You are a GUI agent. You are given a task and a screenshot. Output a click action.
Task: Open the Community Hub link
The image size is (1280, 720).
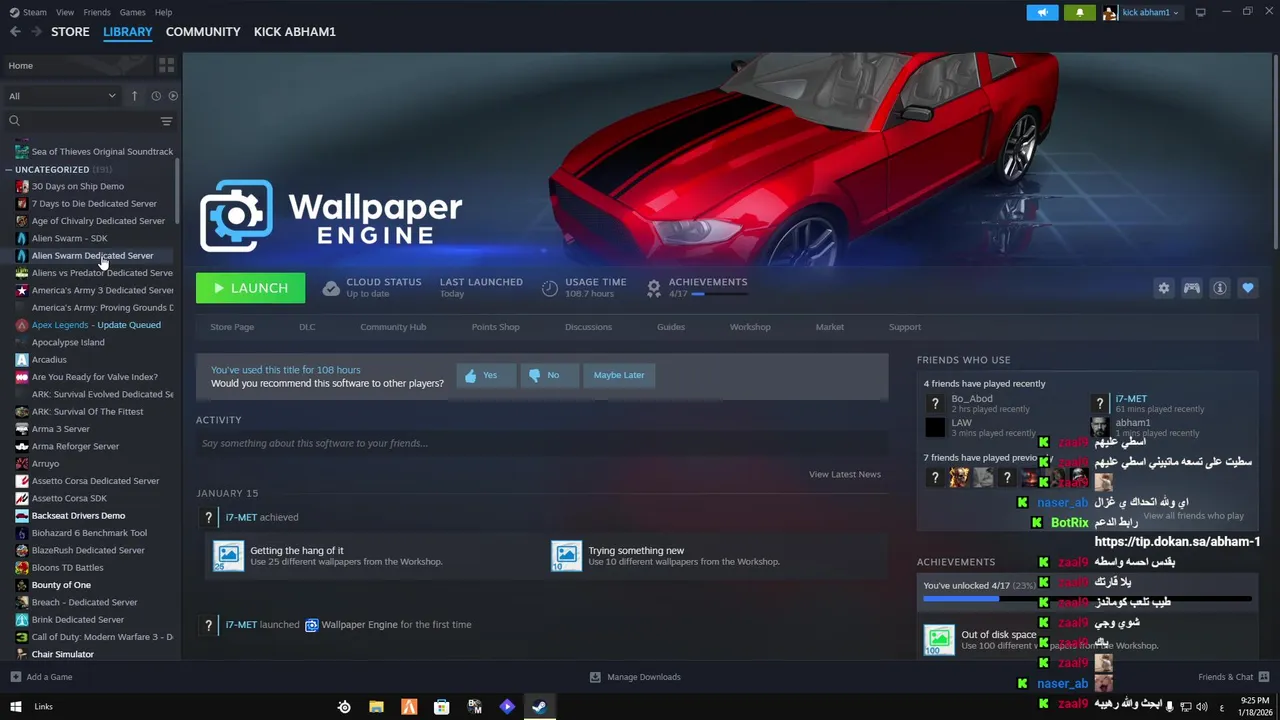click(x=393, y=327)
